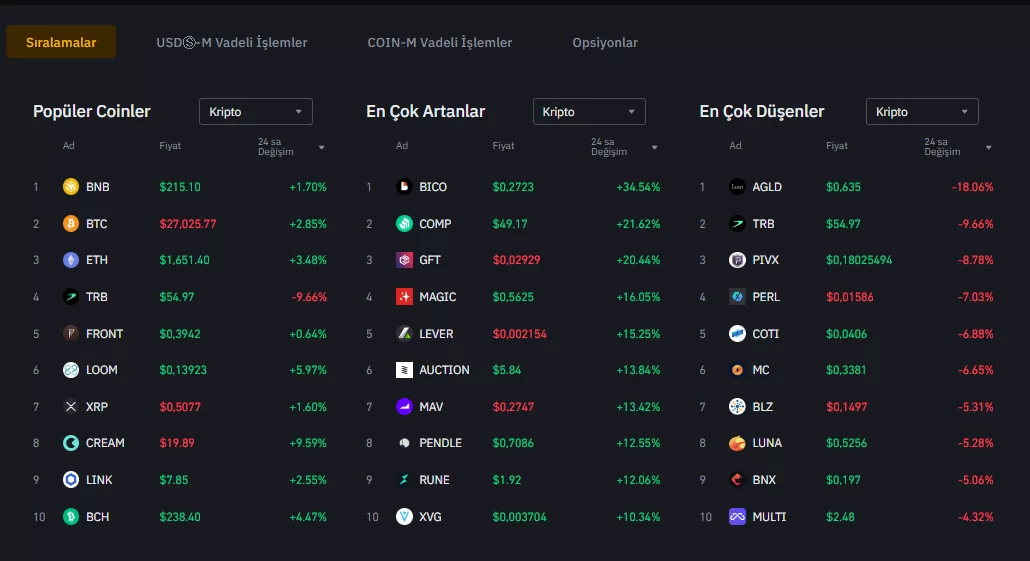
Task: Click the MULTI price $2.48
Action: pyautogui.click(x=840, y=517)
